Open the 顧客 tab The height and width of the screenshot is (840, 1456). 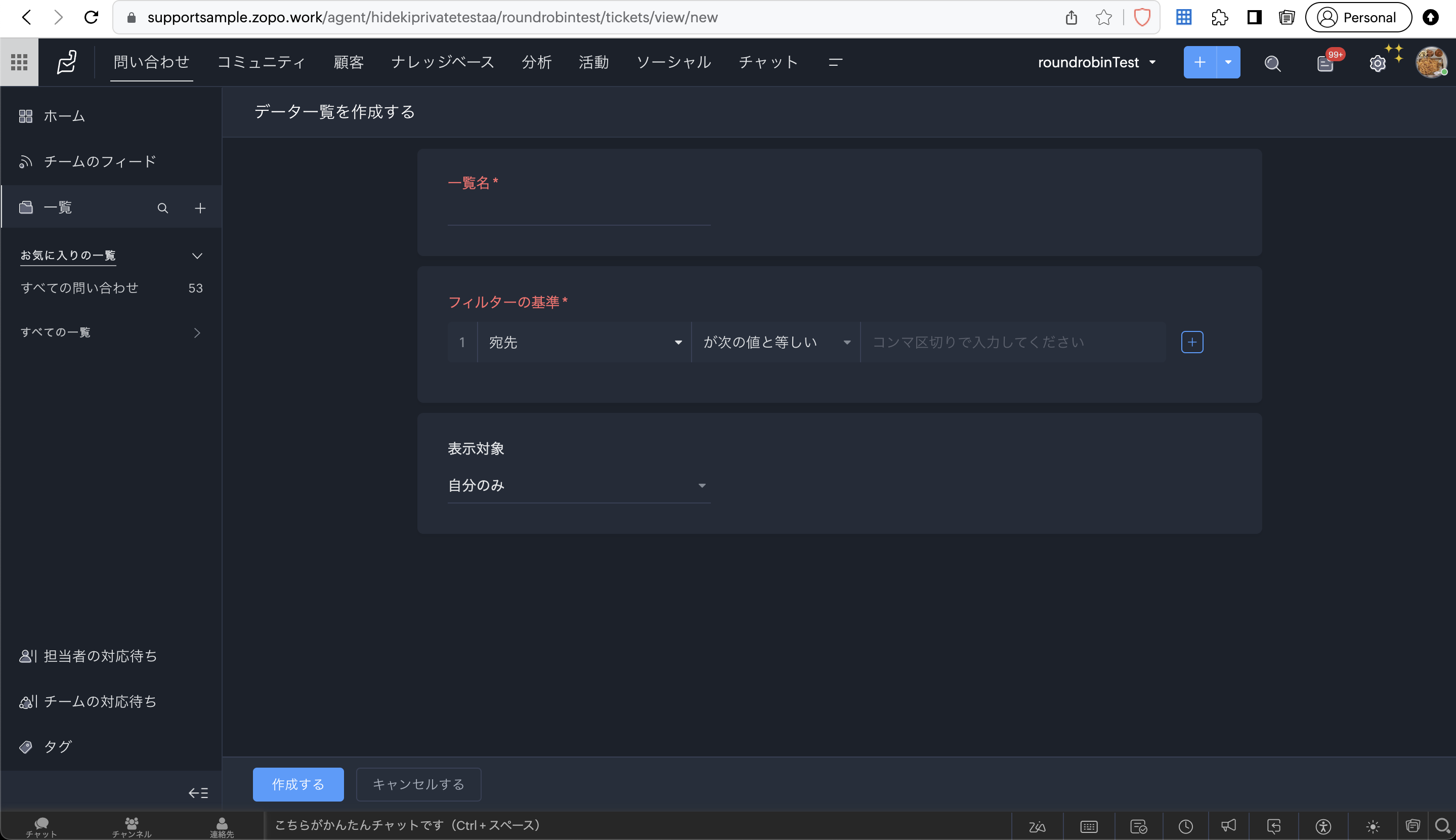pos(348,62)
